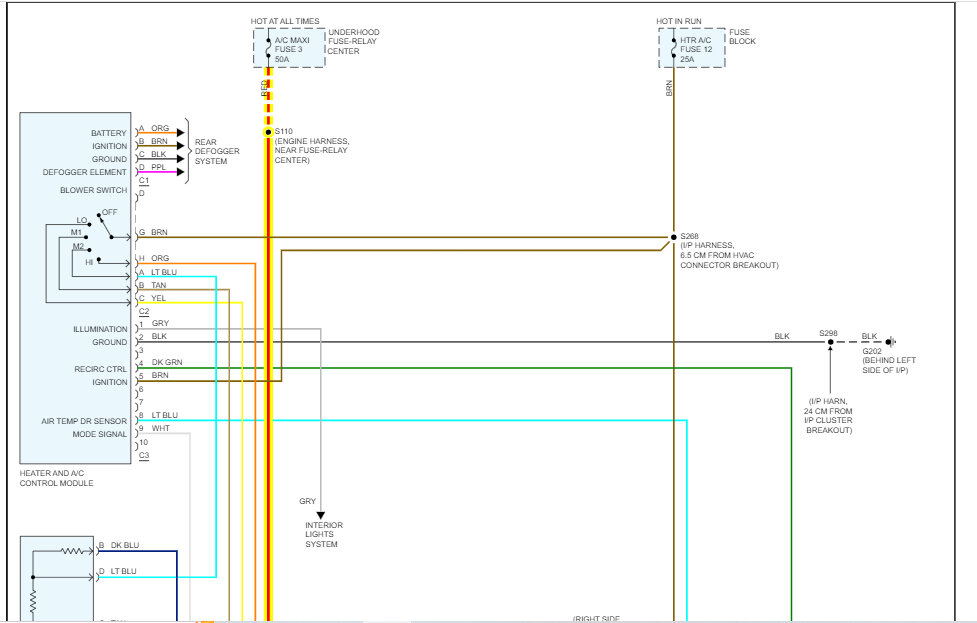Click the MODE SIGNAL terminal label
Screen dimensions: 977x623
coord(99,434)
